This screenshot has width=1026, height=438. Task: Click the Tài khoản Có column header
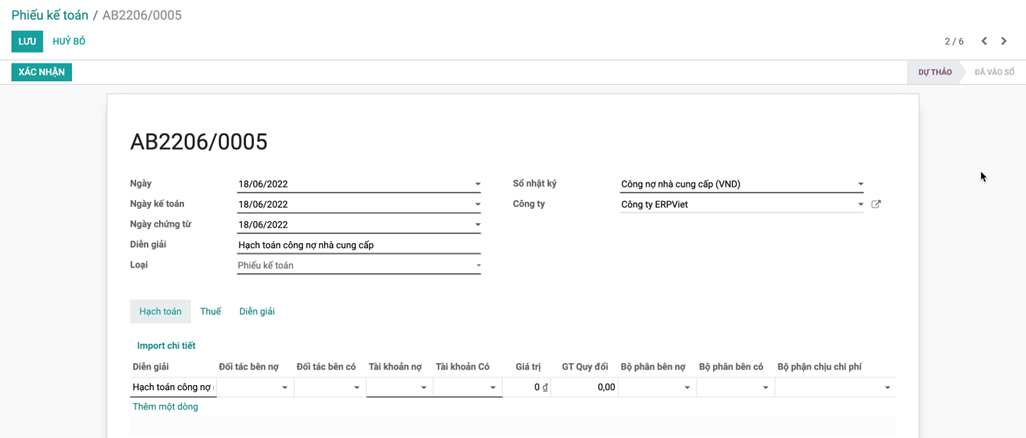pos(463,367)
